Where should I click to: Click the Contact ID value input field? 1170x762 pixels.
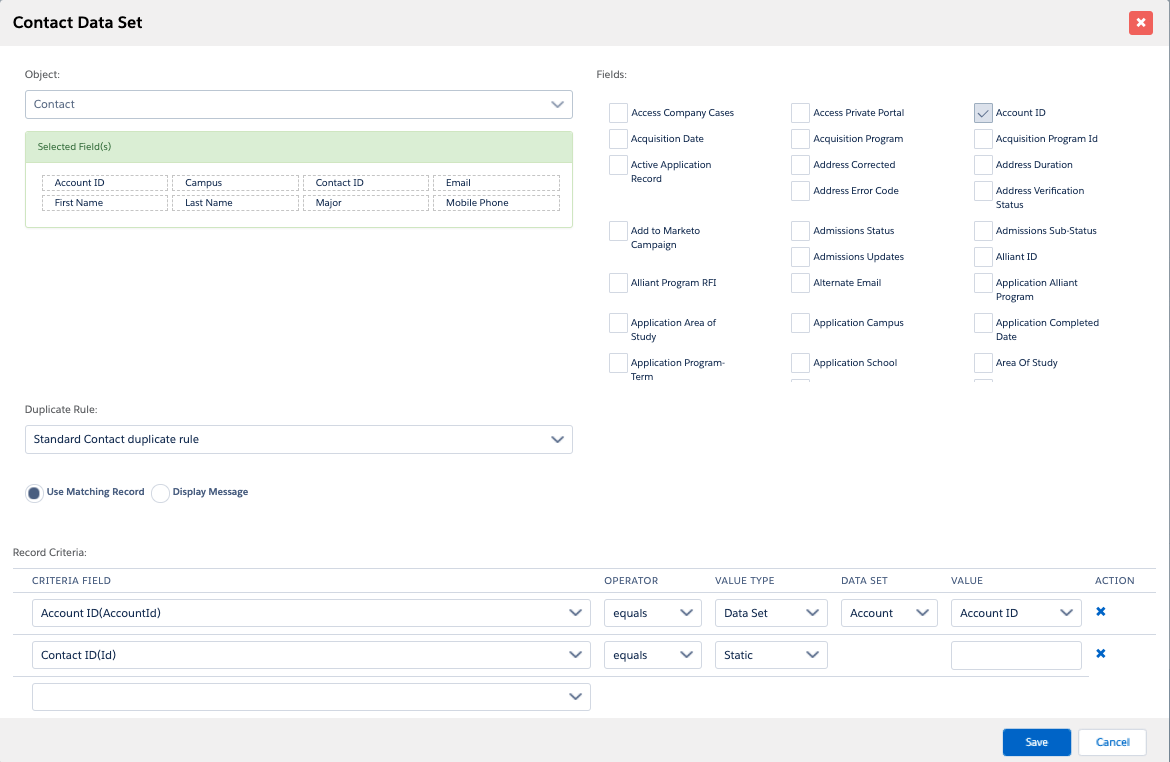point(1016,655)
